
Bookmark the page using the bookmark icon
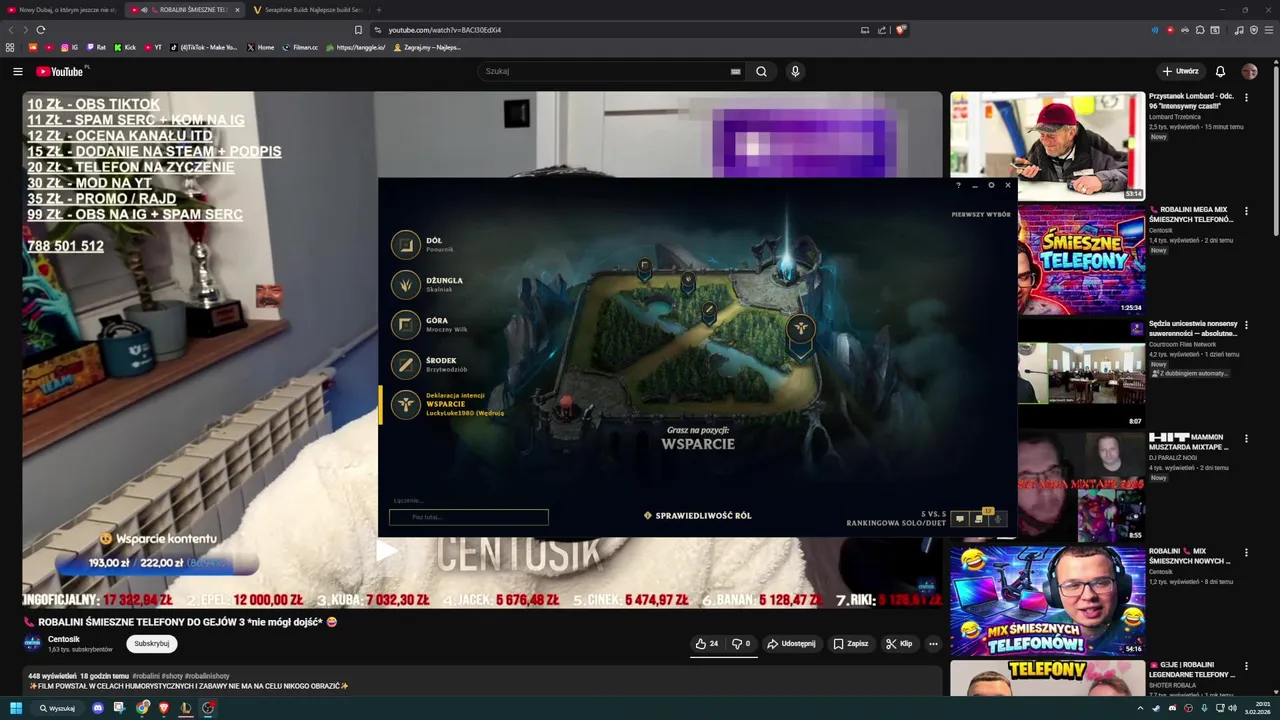coord(358,30)
